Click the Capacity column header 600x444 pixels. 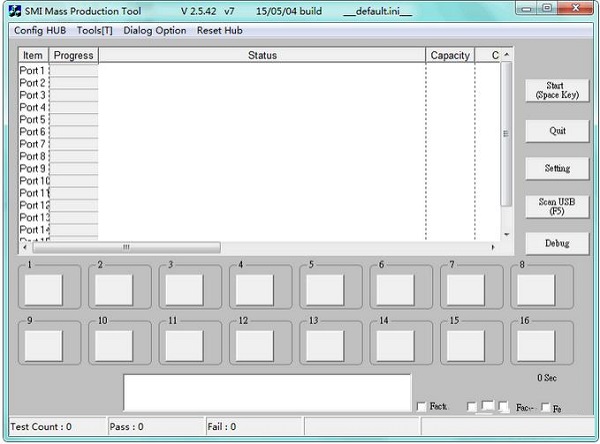[450, 56]
